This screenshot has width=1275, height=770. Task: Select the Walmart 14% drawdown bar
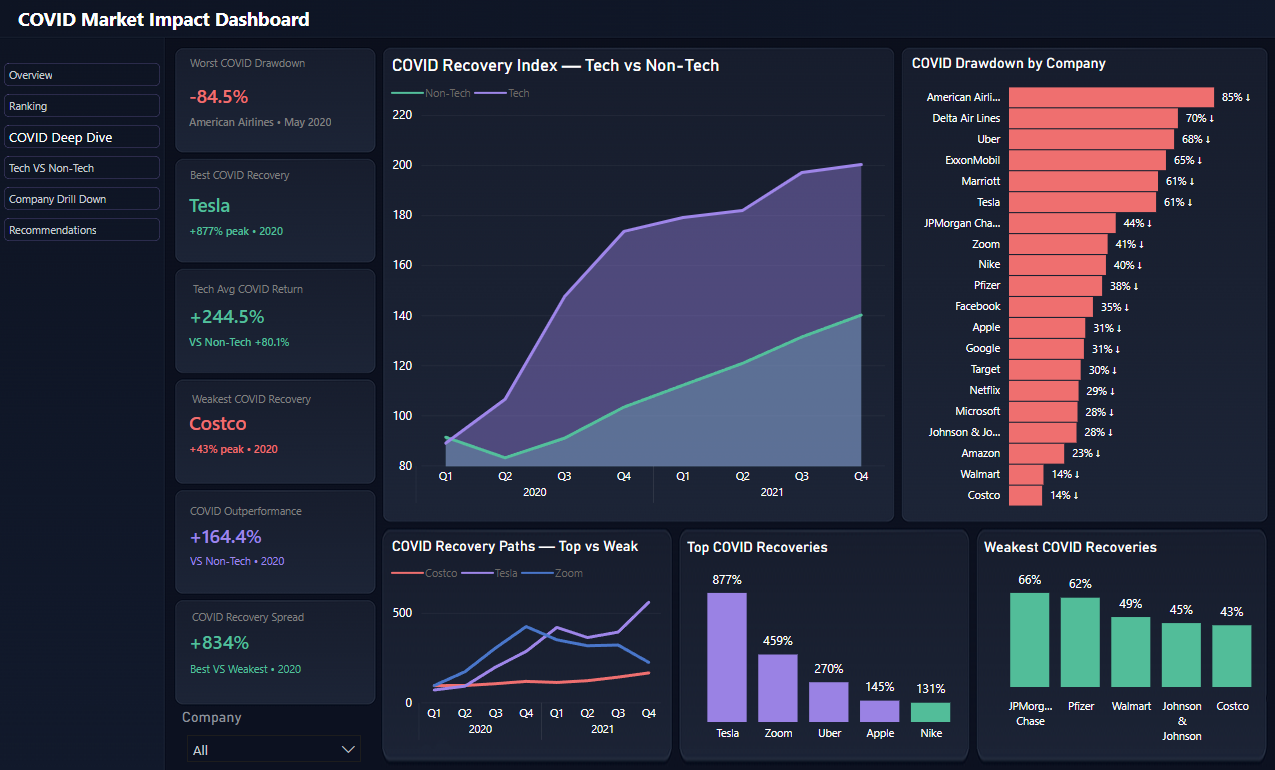[x=1026, y=475]
